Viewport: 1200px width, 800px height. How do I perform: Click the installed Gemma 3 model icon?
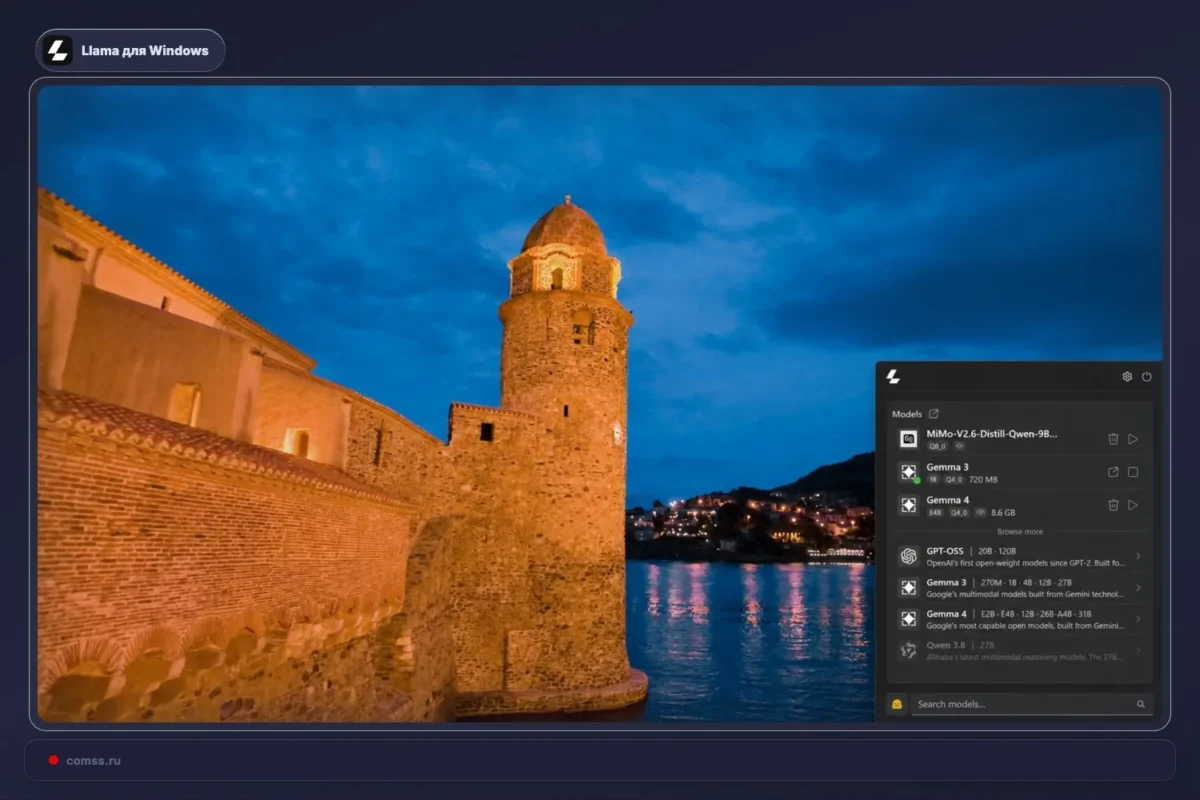(x=908, y=472)
